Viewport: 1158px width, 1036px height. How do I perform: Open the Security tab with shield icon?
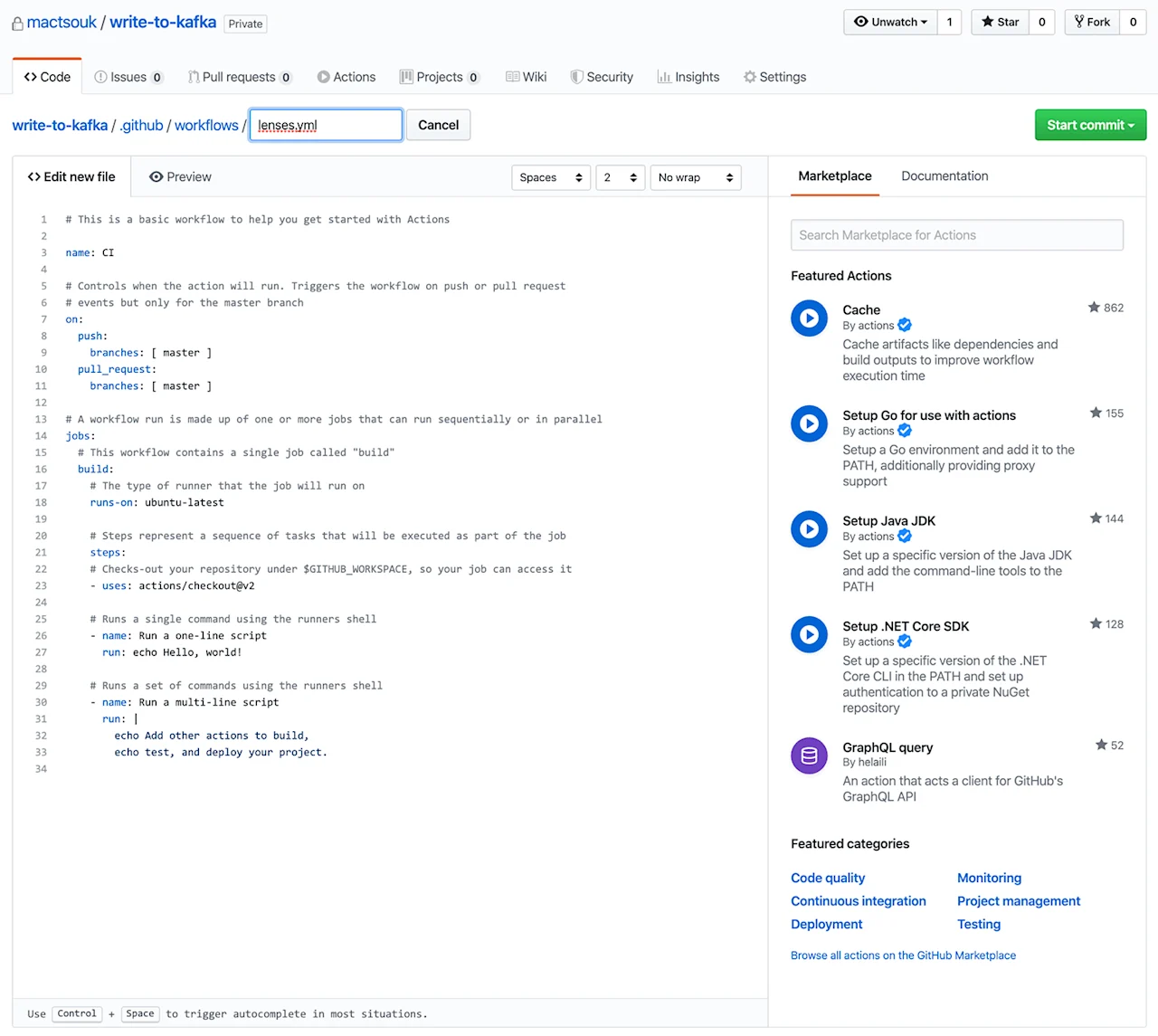(x=576, y=77)
